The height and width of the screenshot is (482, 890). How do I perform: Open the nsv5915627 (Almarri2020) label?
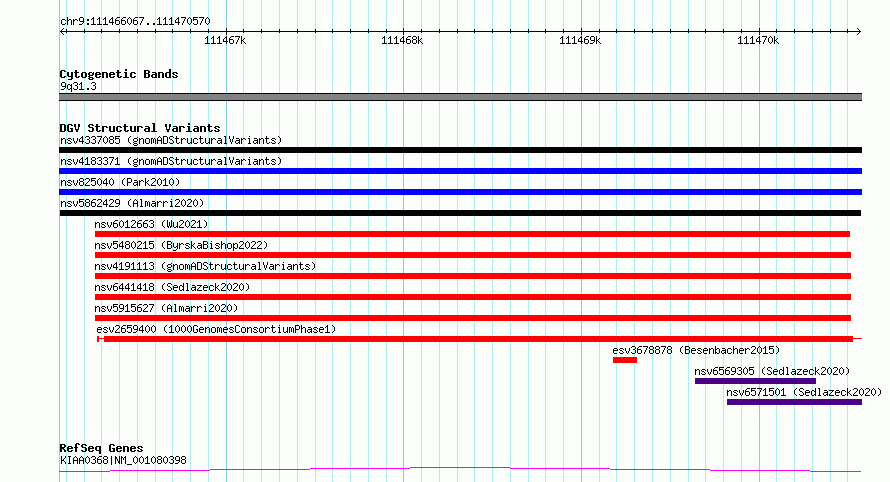(x=166, y=308)
